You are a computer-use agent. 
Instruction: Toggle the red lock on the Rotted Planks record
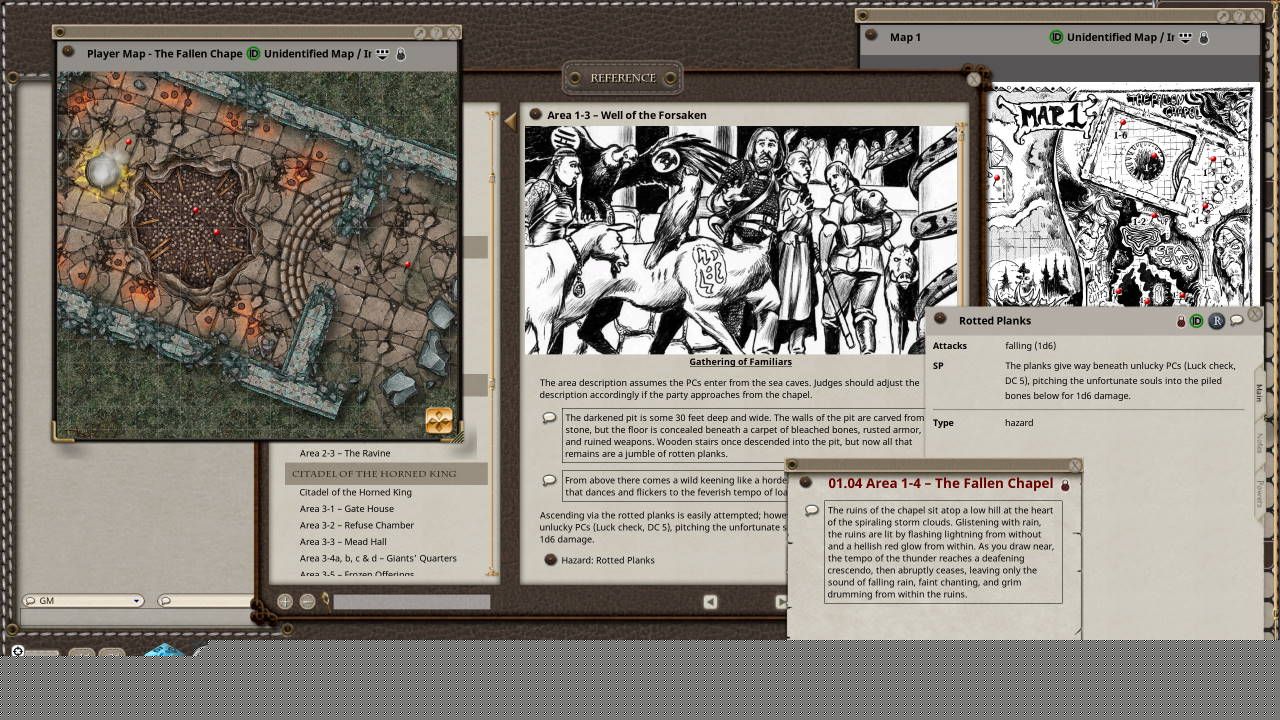tap(1180, 321)
